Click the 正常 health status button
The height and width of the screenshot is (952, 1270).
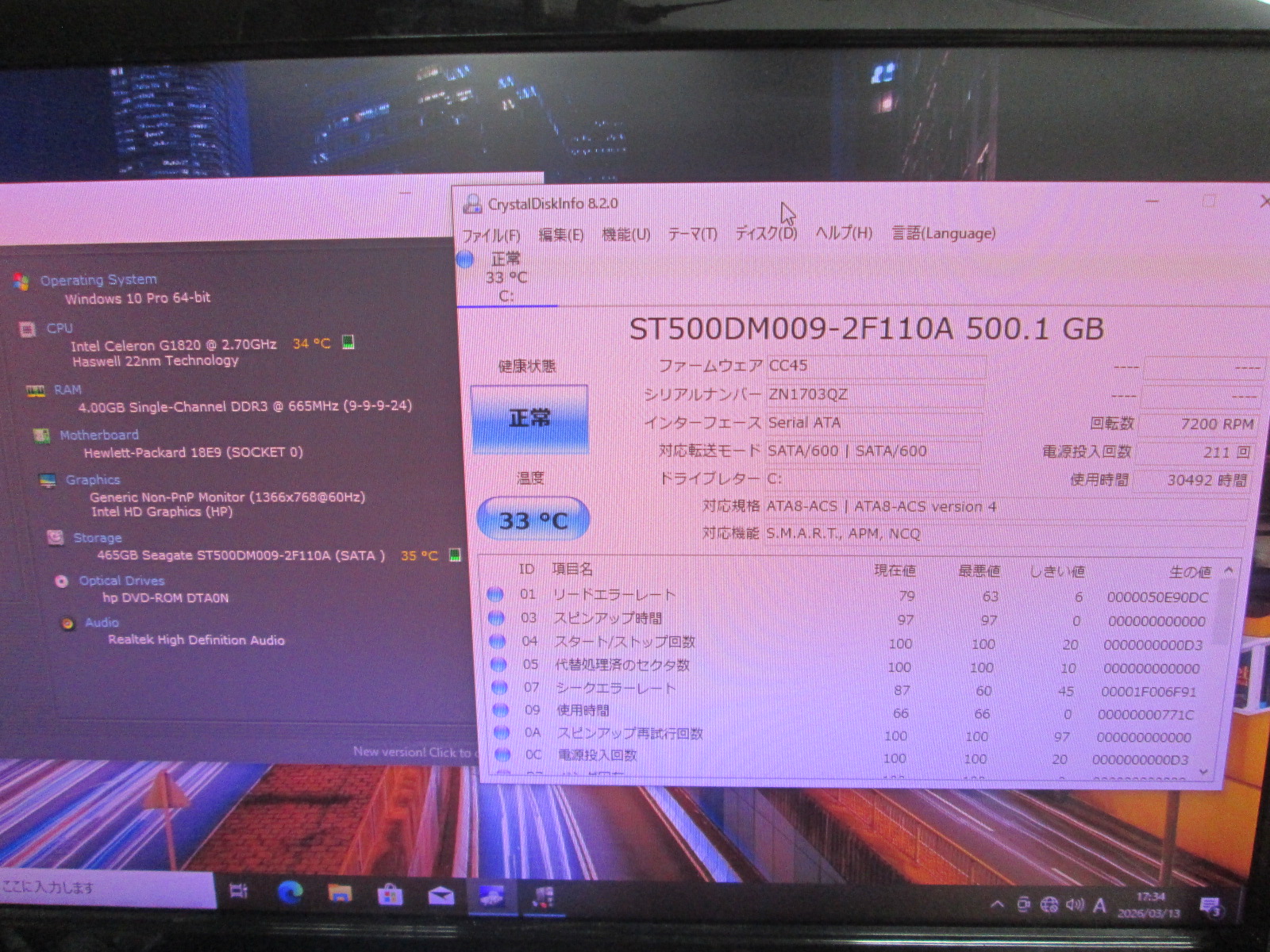point(529,419)
